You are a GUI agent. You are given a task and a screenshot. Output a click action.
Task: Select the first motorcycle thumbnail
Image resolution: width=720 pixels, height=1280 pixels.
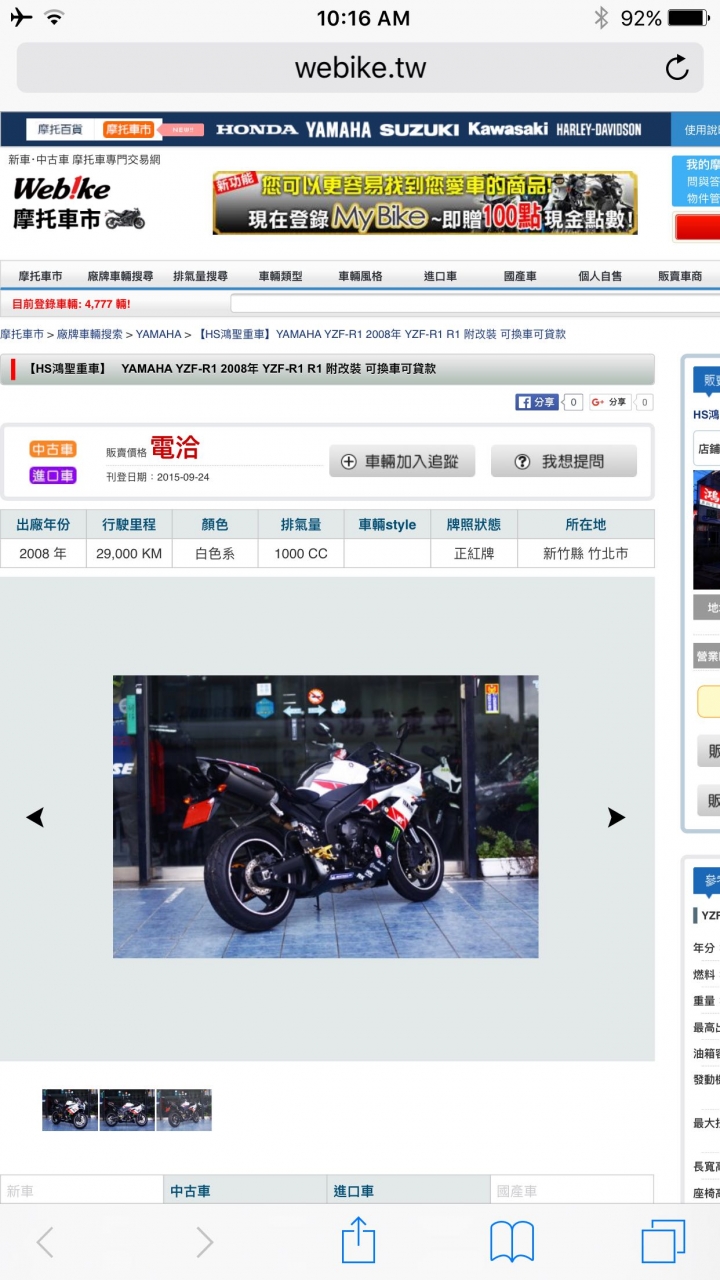coord(70,1110)
